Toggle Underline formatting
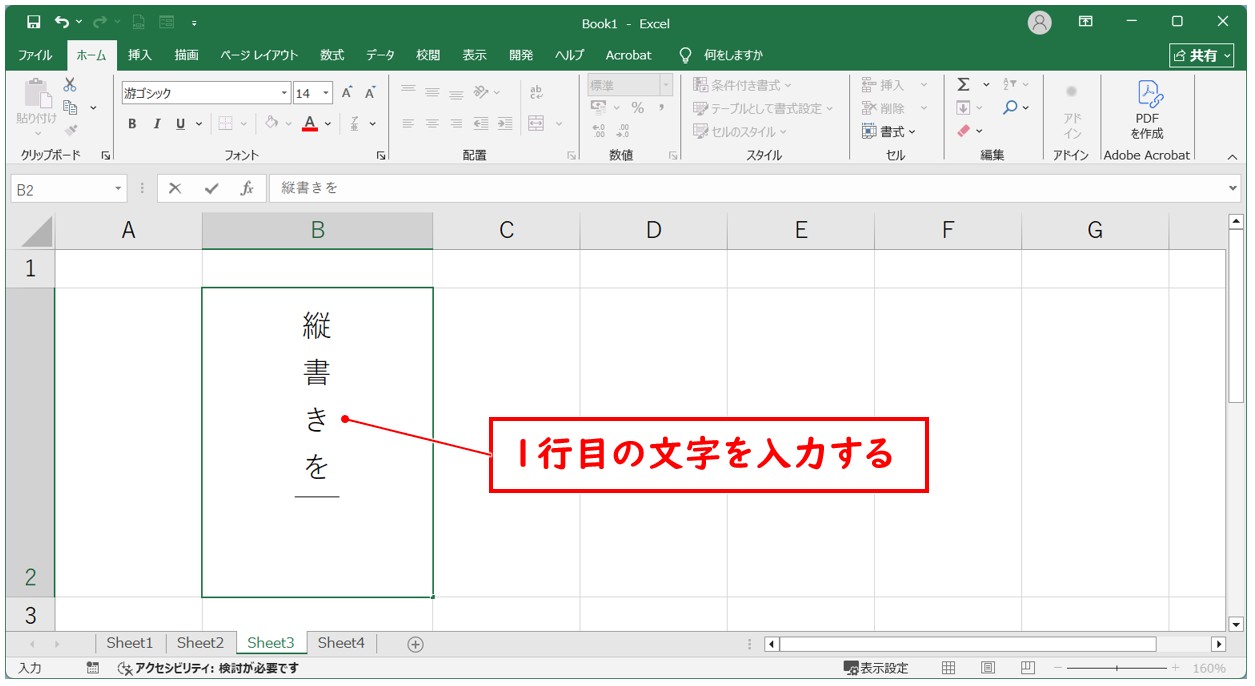 pos(181,124)
